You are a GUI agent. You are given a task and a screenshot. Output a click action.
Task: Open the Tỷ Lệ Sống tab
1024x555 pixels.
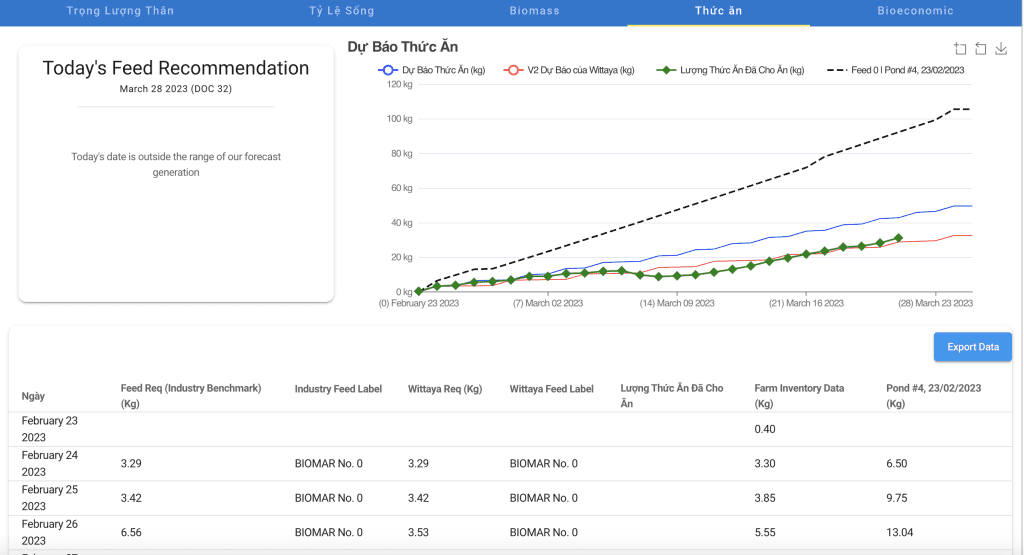click(x=340, y=11)
